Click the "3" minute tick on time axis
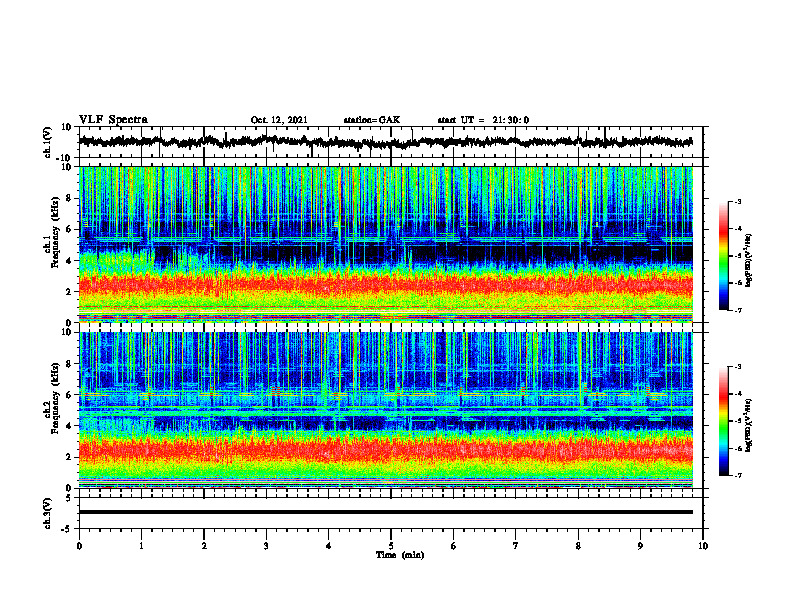 click(x=266, y=546)
